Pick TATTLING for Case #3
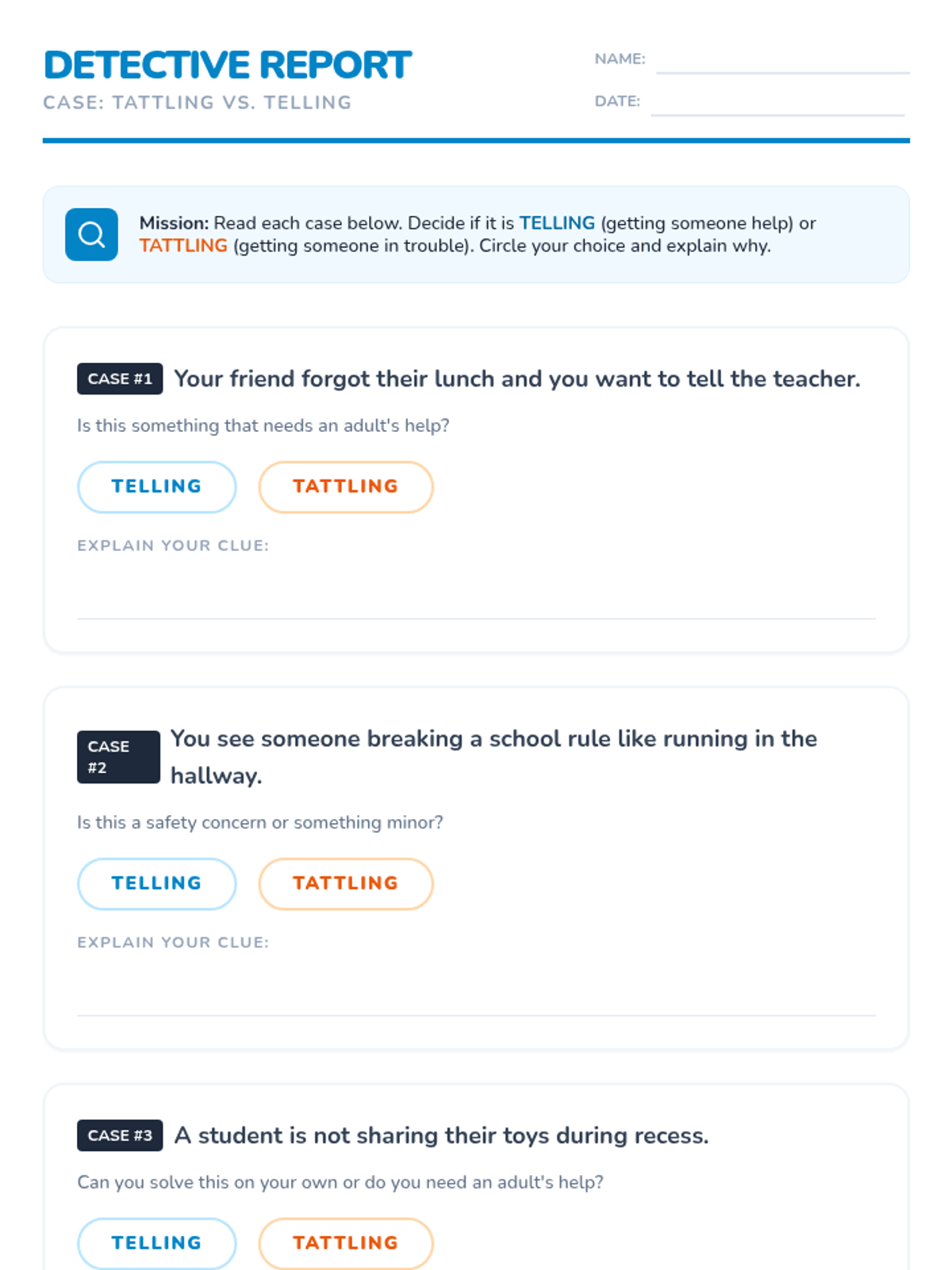 pyautogui.click(x=346, y=1243)
